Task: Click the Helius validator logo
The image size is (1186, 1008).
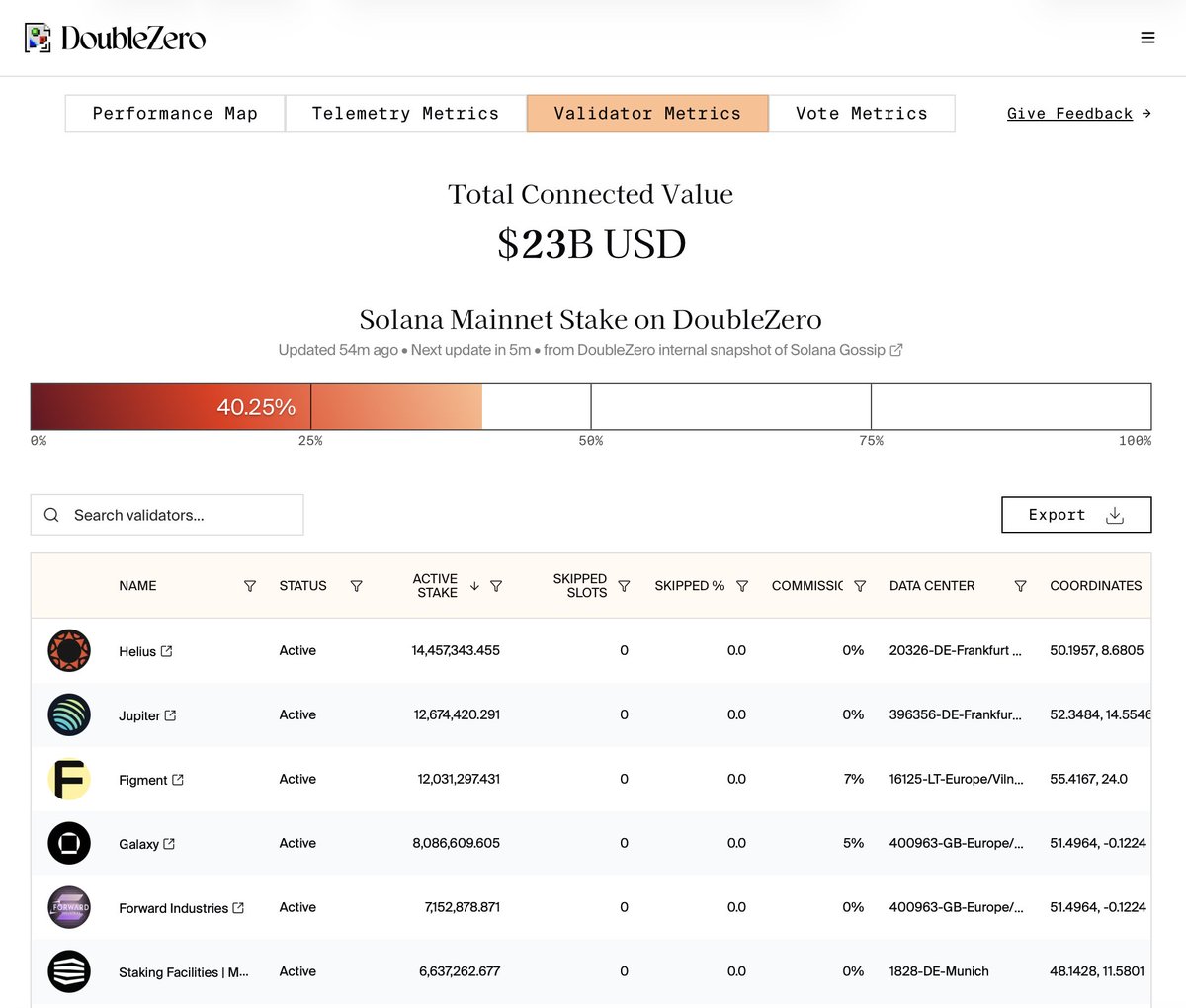Action: click(x=69, y=650)
